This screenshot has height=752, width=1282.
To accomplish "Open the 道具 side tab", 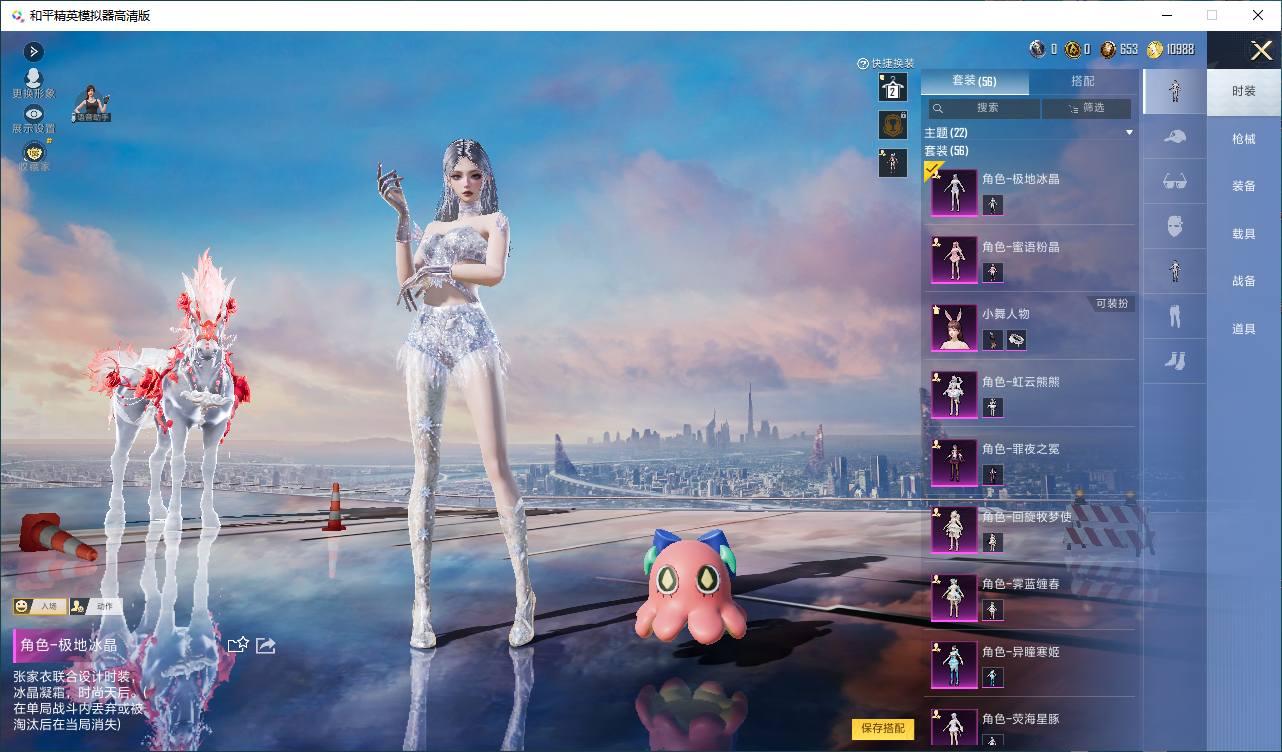I will click(x=1244, y=329).
